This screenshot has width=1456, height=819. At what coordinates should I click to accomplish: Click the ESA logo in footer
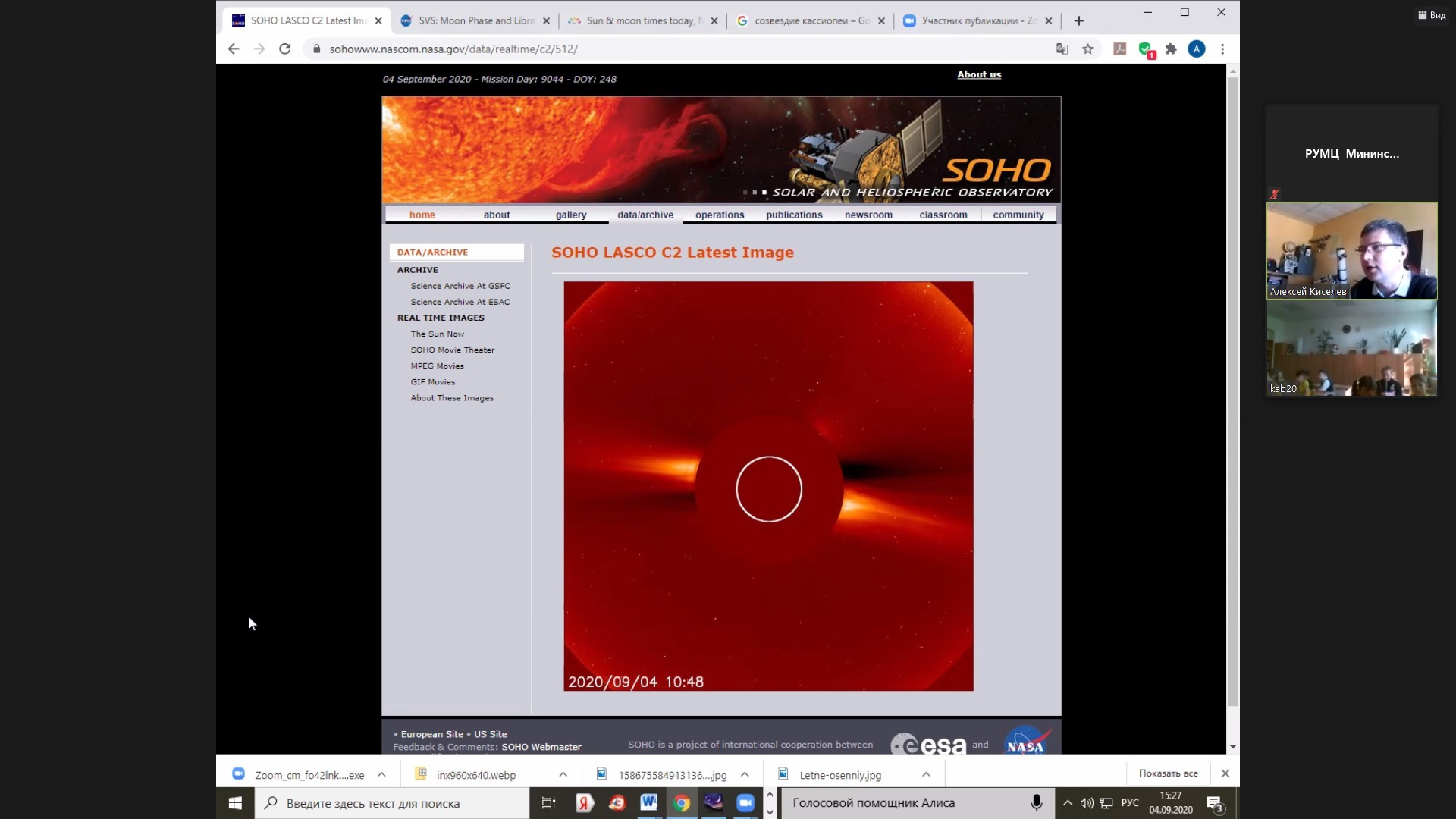click(x=928, y=744)
